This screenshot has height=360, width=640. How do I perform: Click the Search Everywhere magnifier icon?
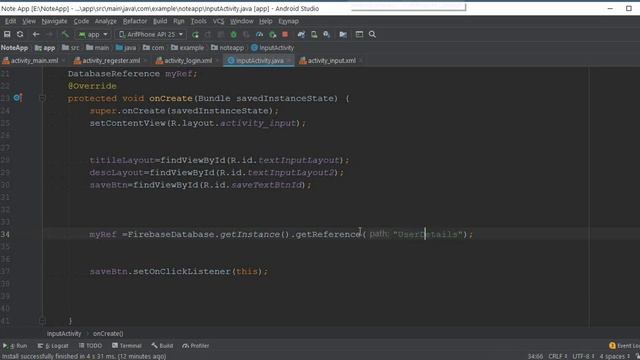tap(372, 34)
